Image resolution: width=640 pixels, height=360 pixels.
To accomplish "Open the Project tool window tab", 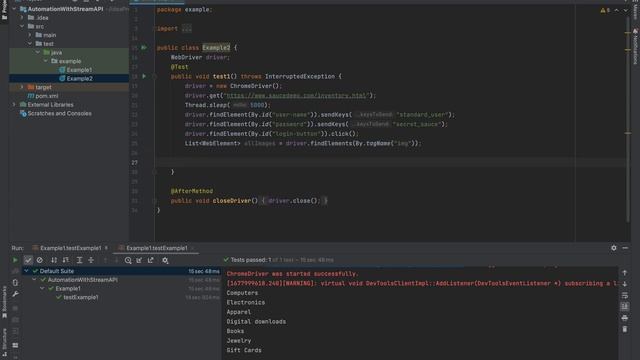I will click(x=4, y=10).
